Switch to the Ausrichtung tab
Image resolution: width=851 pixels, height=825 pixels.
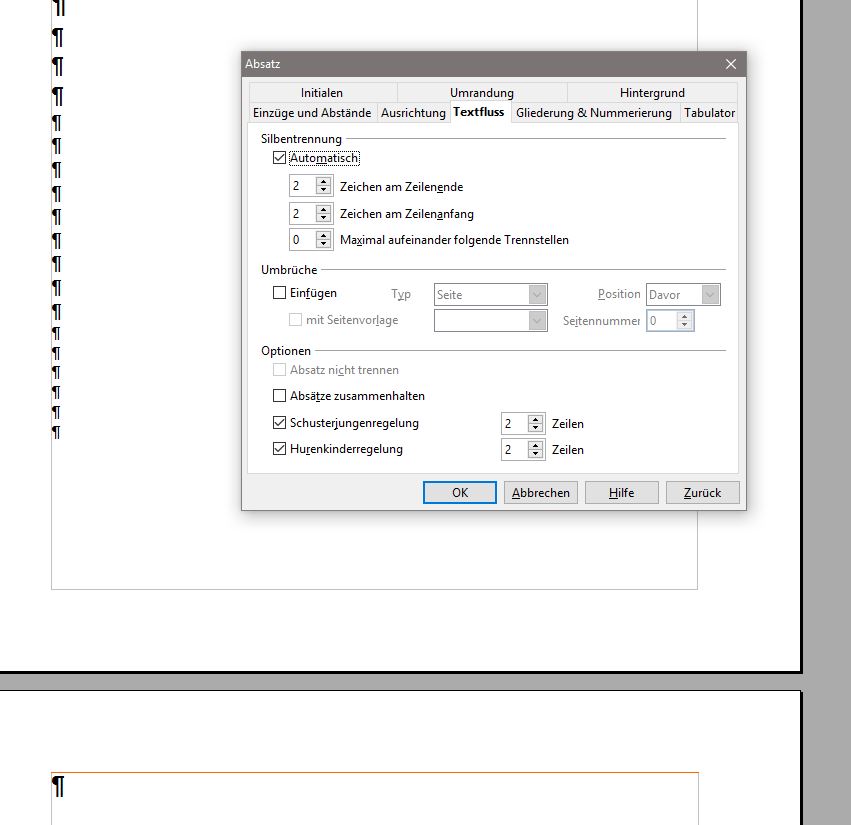click(x=413, y=113)
